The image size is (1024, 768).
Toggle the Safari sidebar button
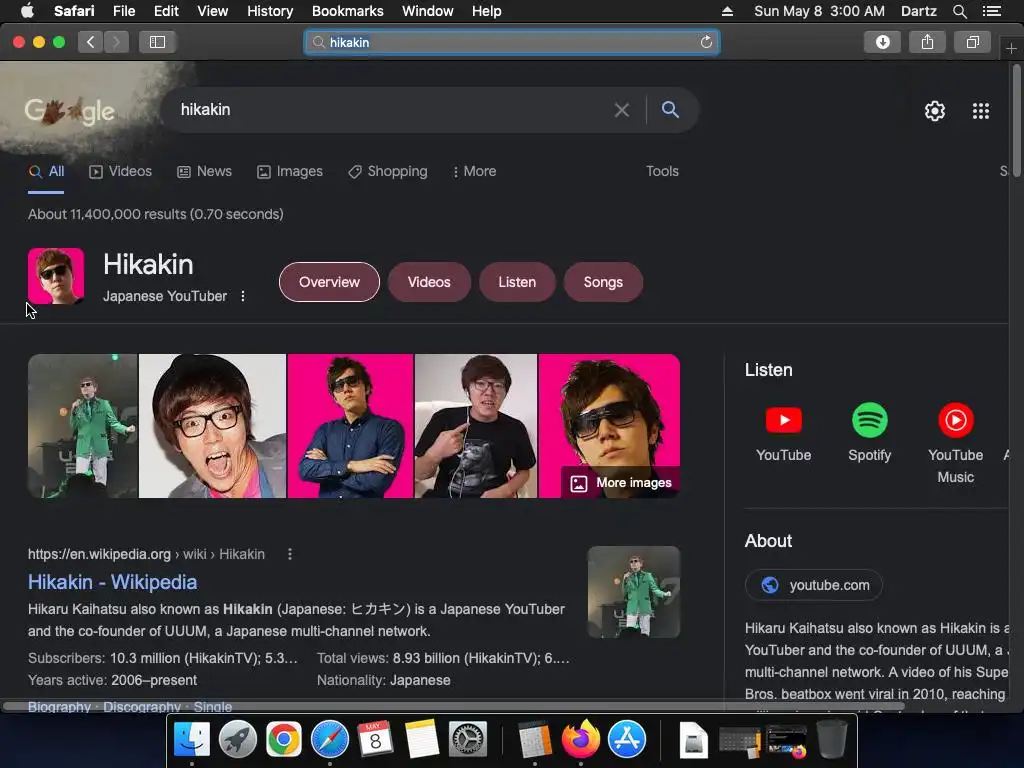pyautogui.click(x=157, y=42)
